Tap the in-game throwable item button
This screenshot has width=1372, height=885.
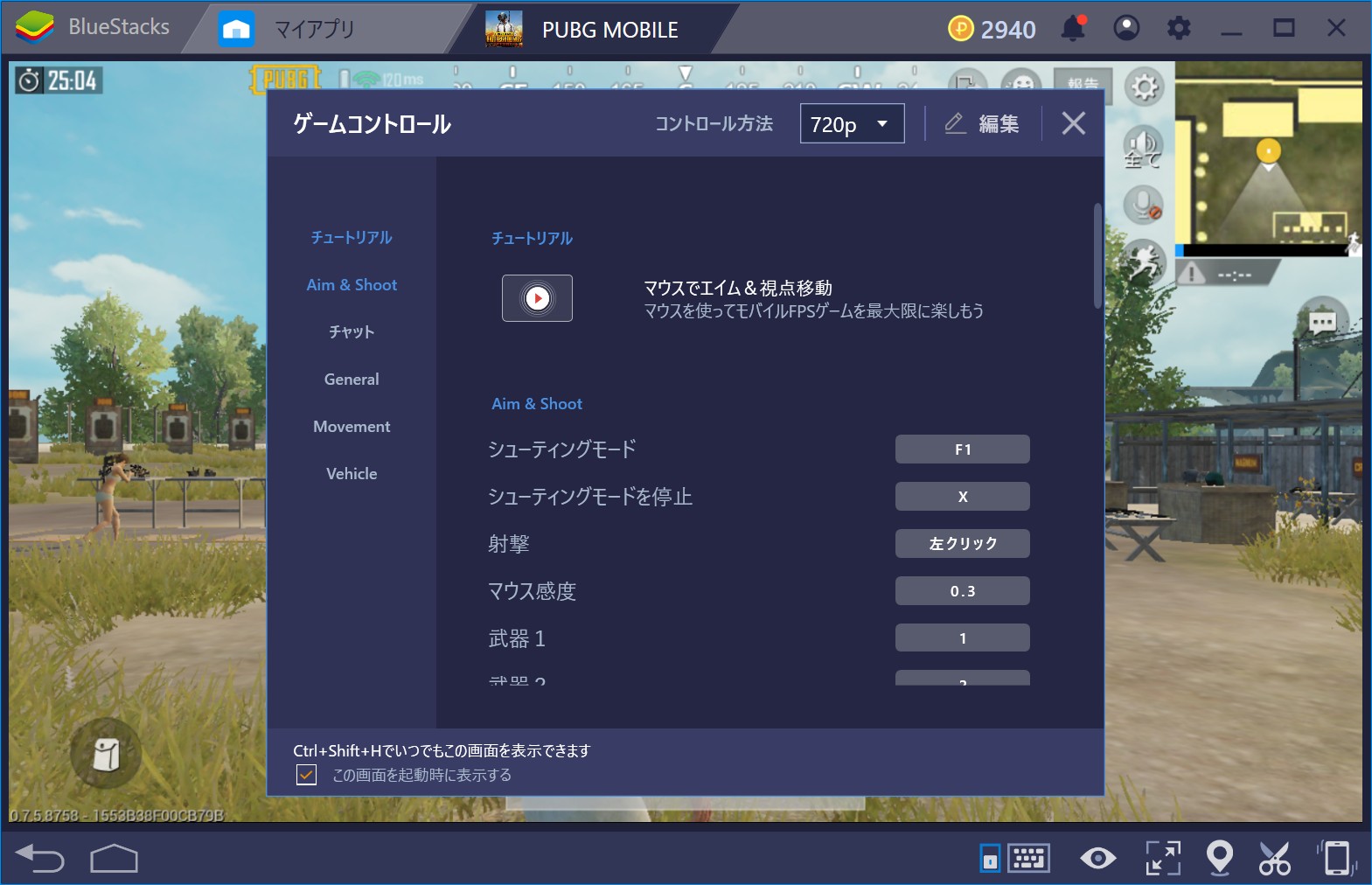click(x=106, y=754)
